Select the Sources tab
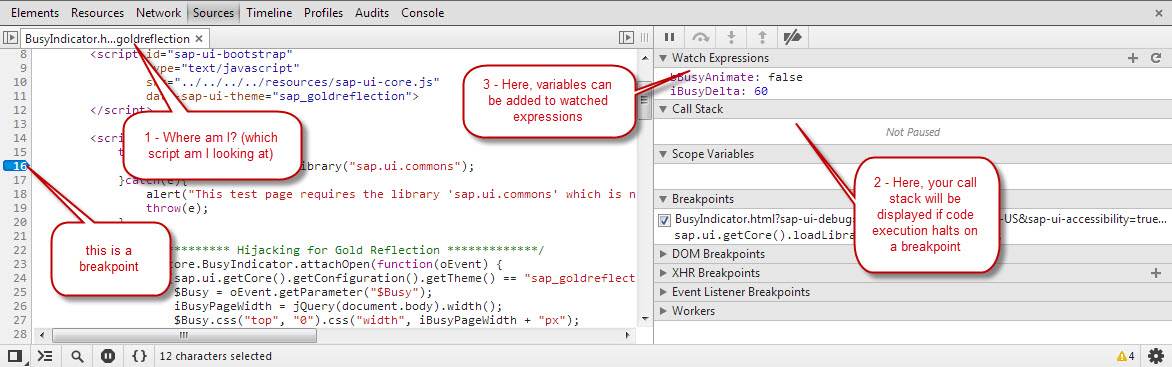 click(213, 13)
